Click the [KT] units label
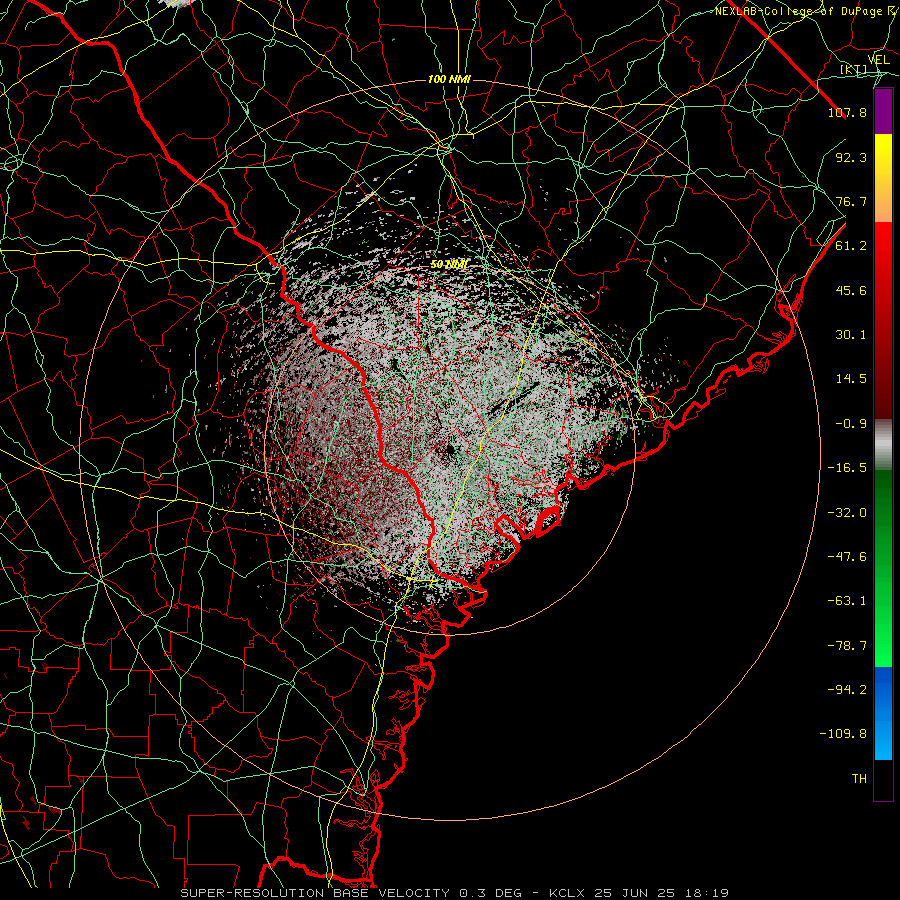 (854, 70)
